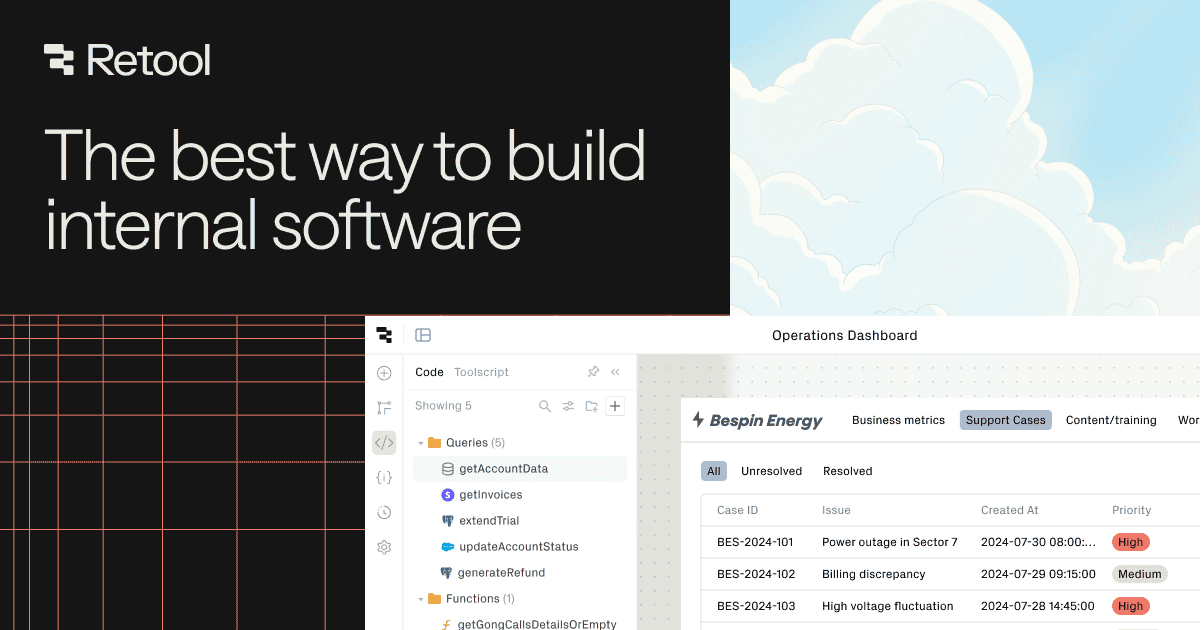Screen dimensions: 1201x630
Task: Pin the Code panel with the pin icon
Action: click(593, 372)
